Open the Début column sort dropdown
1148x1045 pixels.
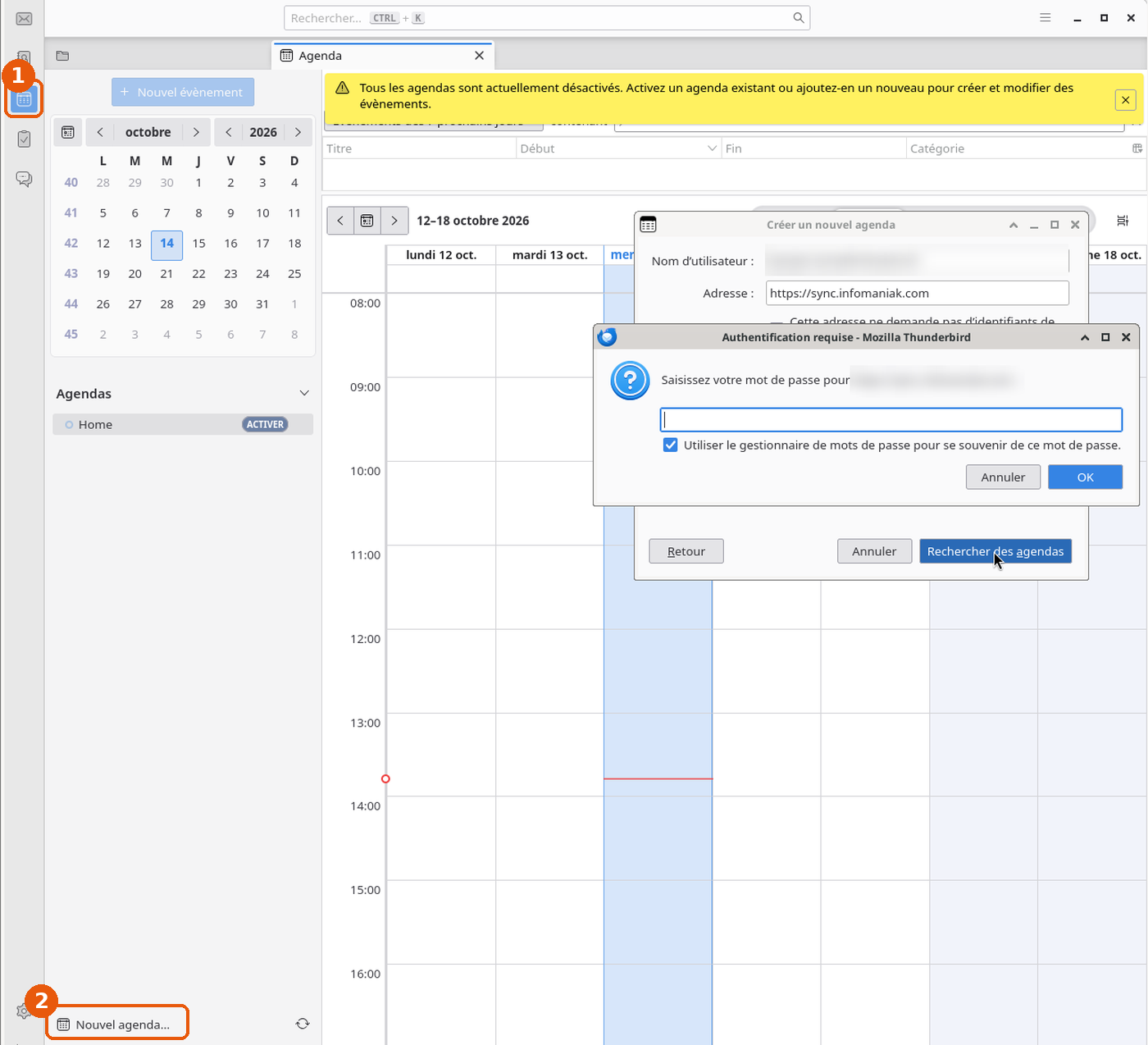point(711,148)
